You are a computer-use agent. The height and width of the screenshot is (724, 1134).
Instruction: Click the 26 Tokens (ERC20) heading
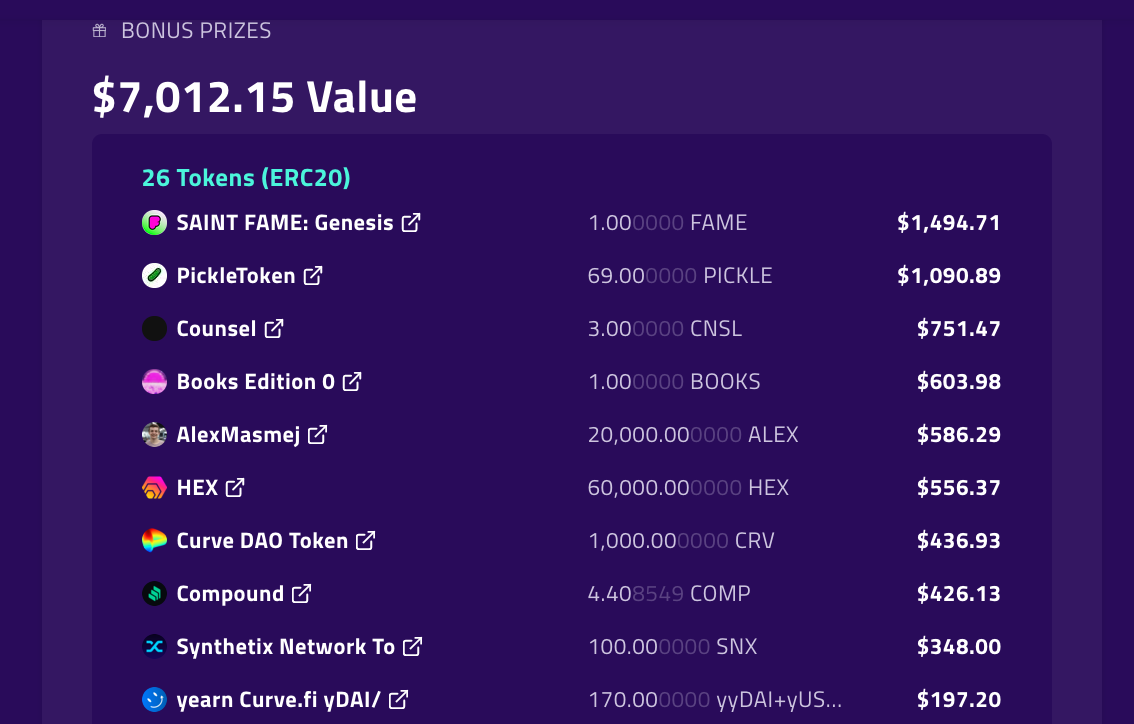tap(246, 178)
